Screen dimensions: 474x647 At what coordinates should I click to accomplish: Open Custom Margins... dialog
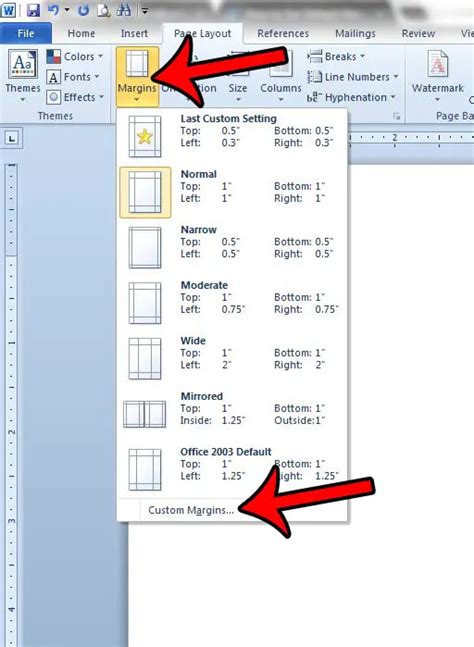pyautogui.click(x=191, y=510)
